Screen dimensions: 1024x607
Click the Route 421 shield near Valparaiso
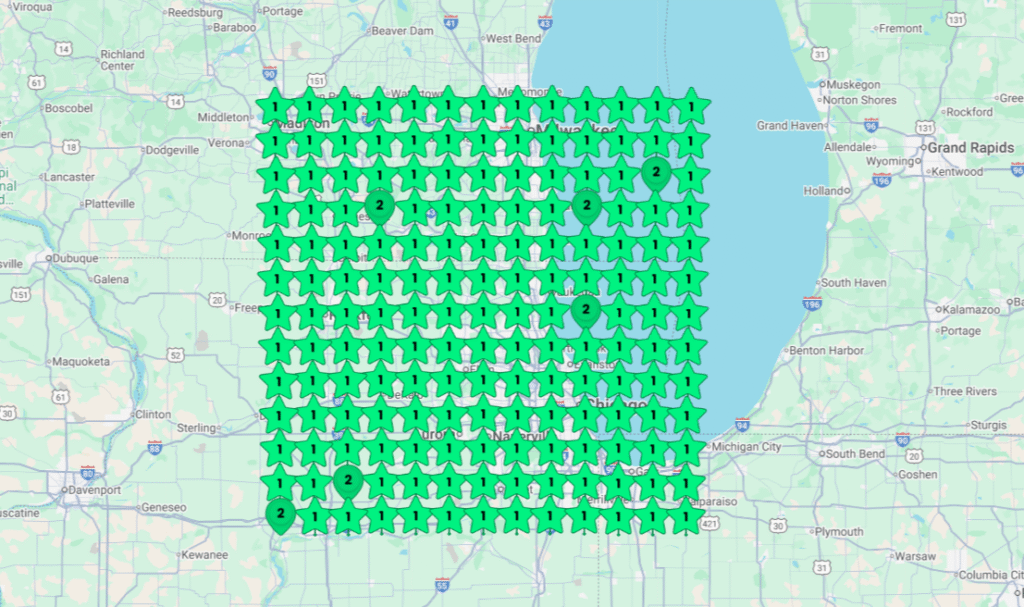click(x=710, y=523)
